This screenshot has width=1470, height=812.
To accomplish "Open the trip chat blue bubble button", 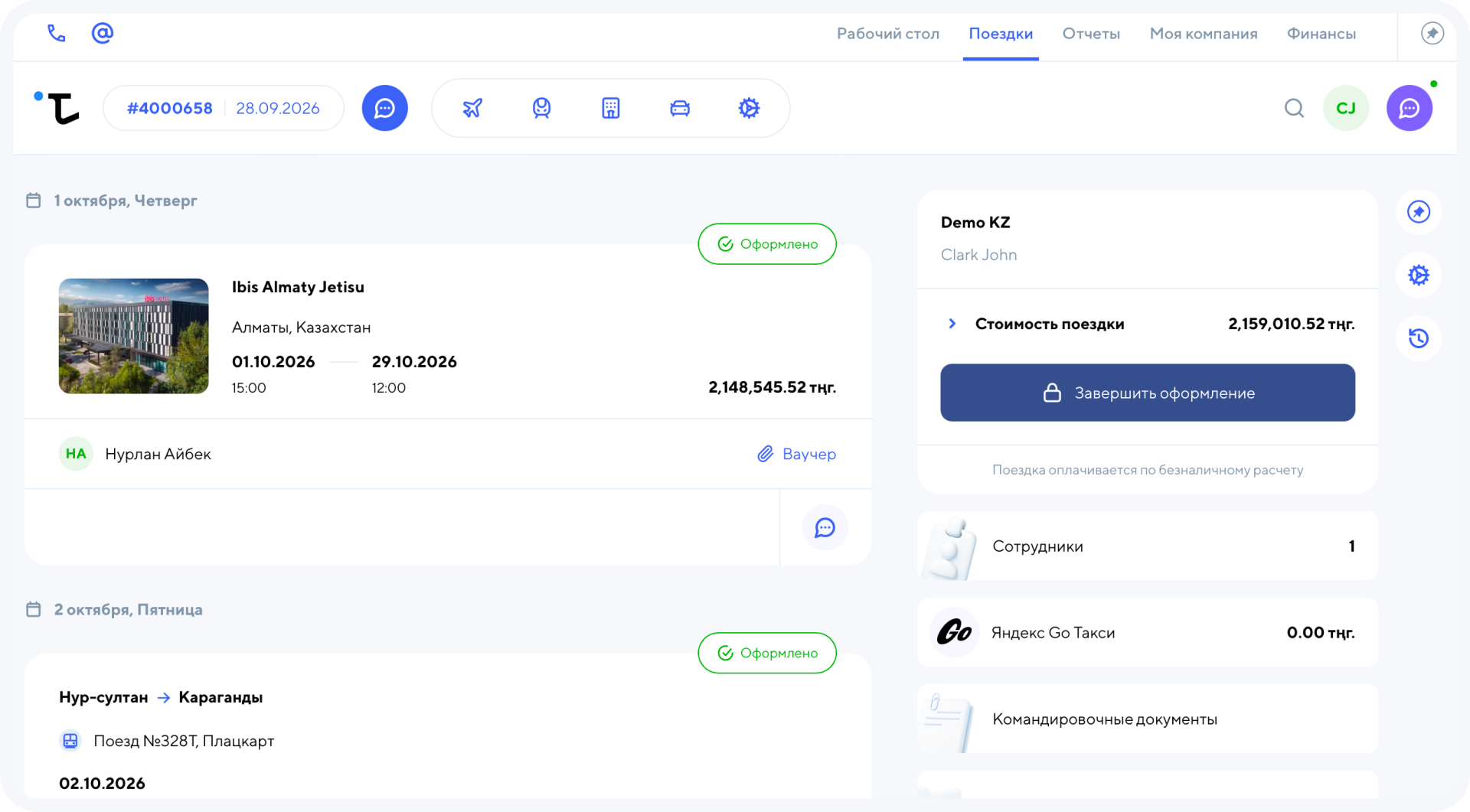I will [x=384, y=108].
